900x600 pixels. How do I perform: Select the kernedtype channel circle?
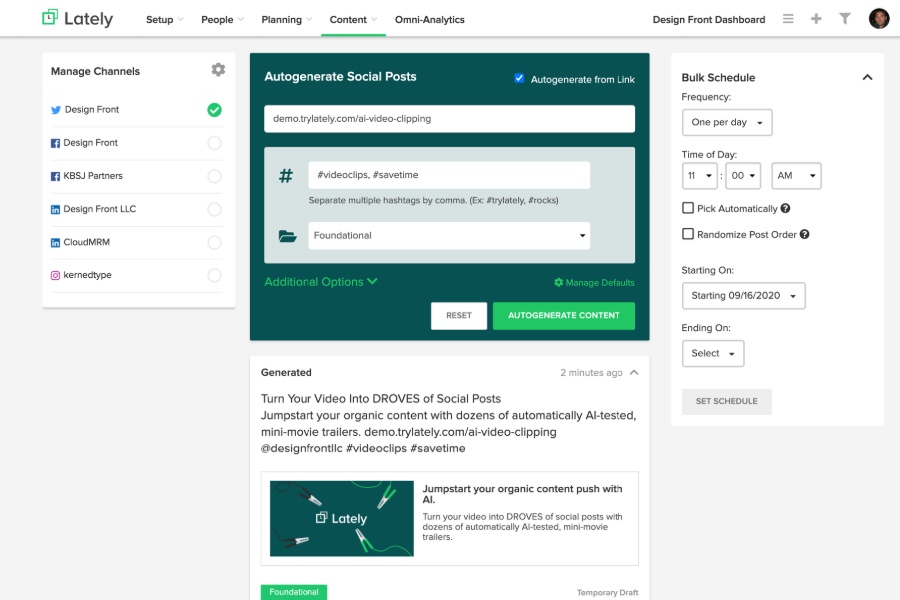click(x=214, y=276)
